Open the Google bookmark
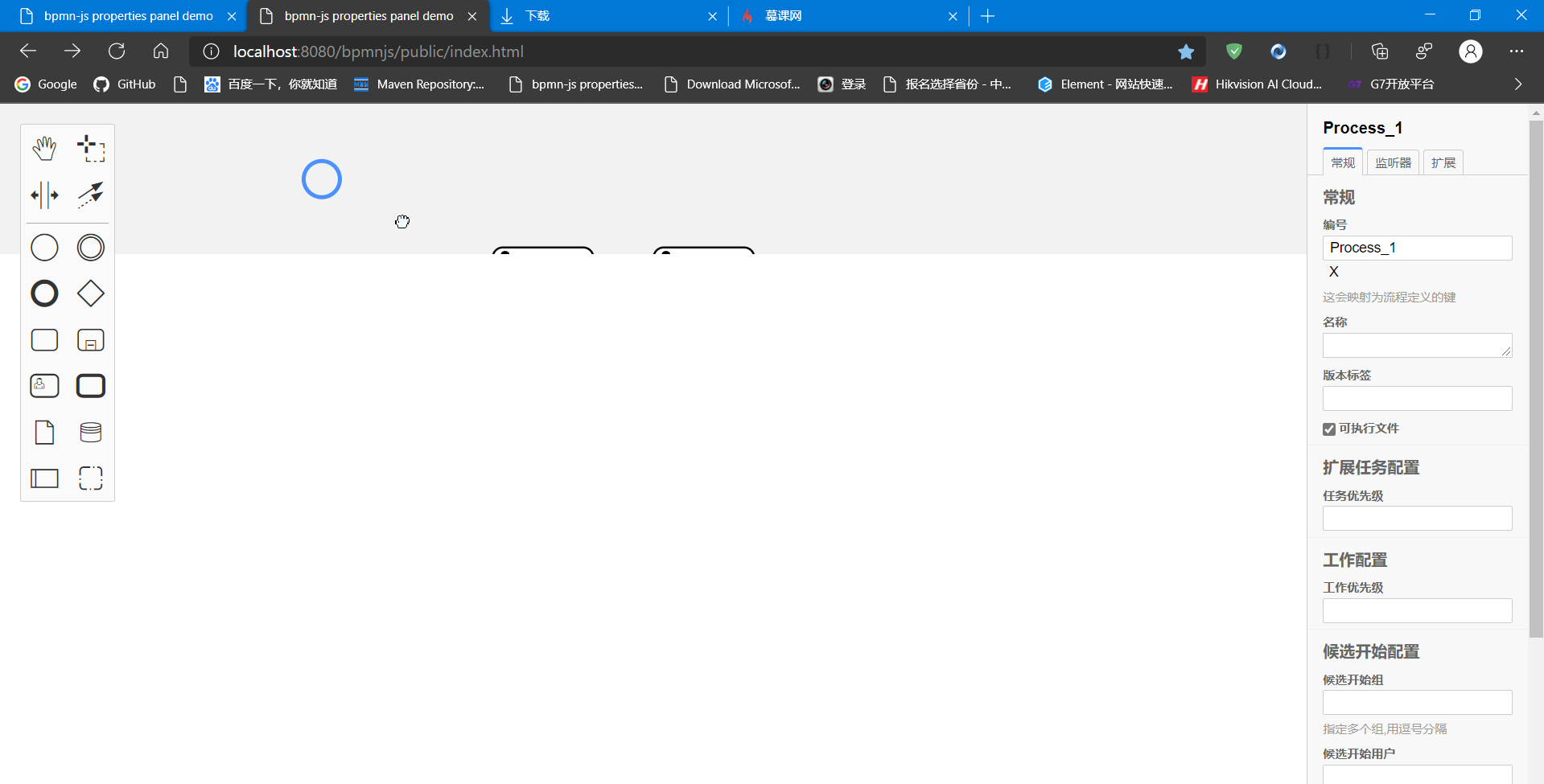The width and height of the screenshot is (1544, 784). click(x=46, y=84)
